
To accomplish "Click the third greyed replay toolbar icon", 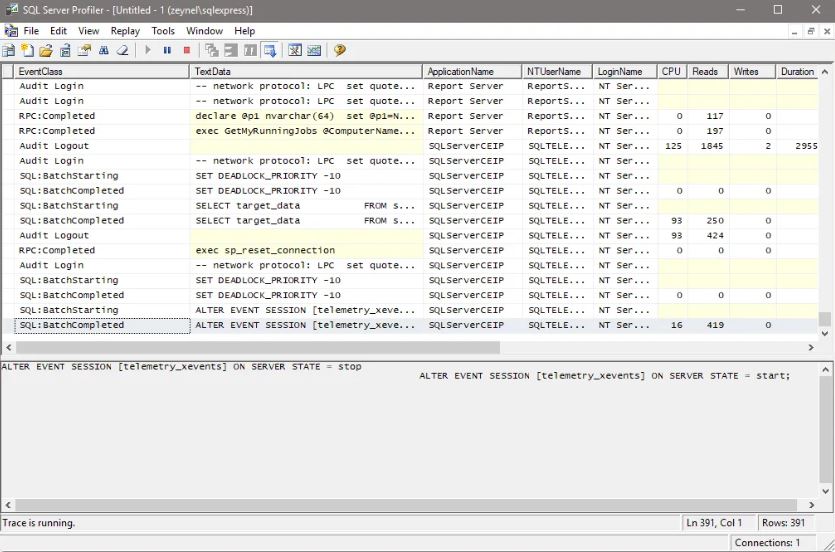I will tap(250, 51).
